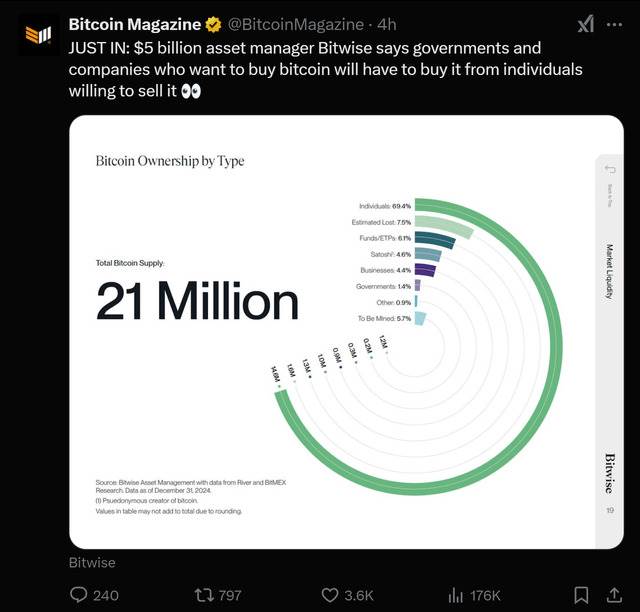Reply to the tweet via comment icon
Viewport: 640px width, 612px height.
click(x=80, y=595)
